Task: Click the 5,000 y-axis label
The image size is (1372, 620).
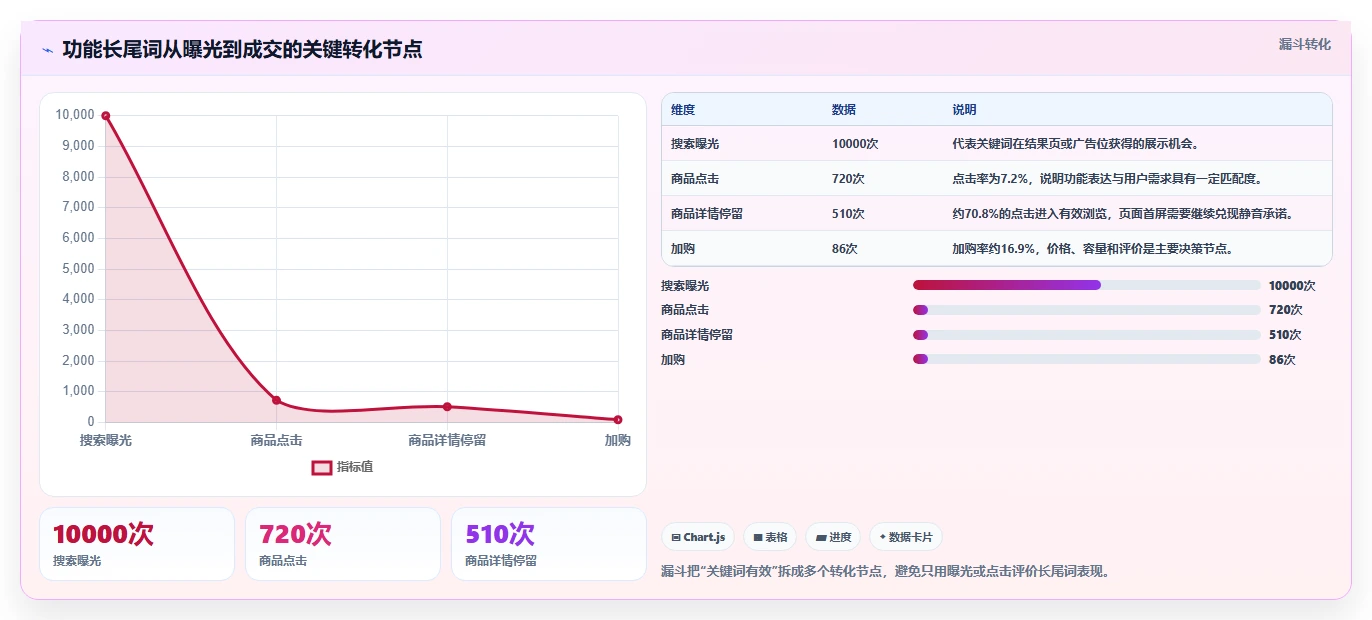Action: 78,269
